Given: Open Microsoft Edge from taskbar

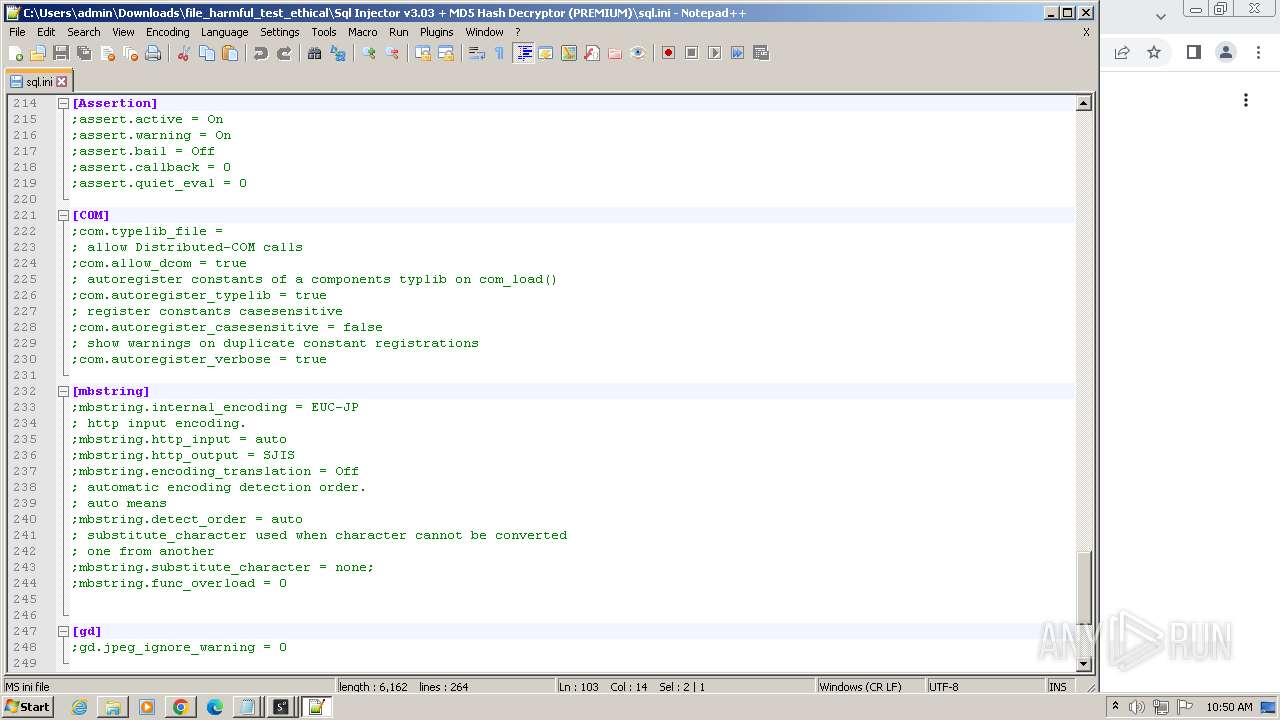Looking at the screenshot, I should tap(214, 707).
